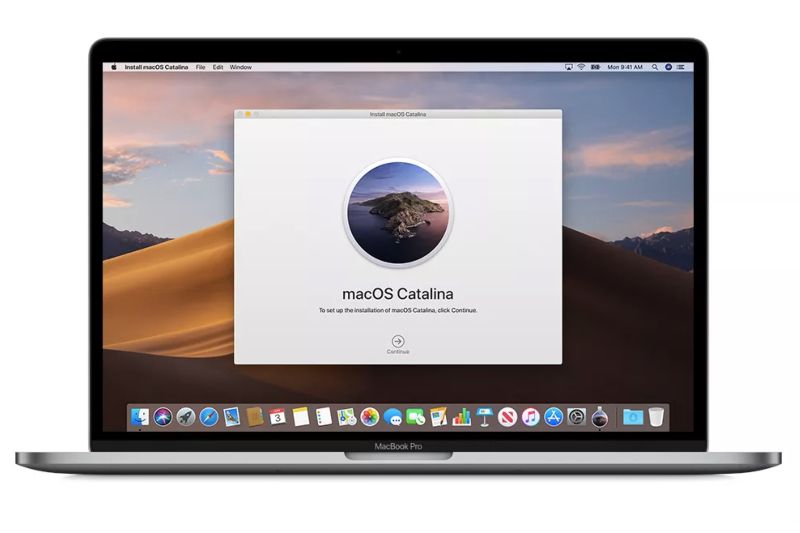
Task: Open Photos app in the Dock
Action: point(370,416)
